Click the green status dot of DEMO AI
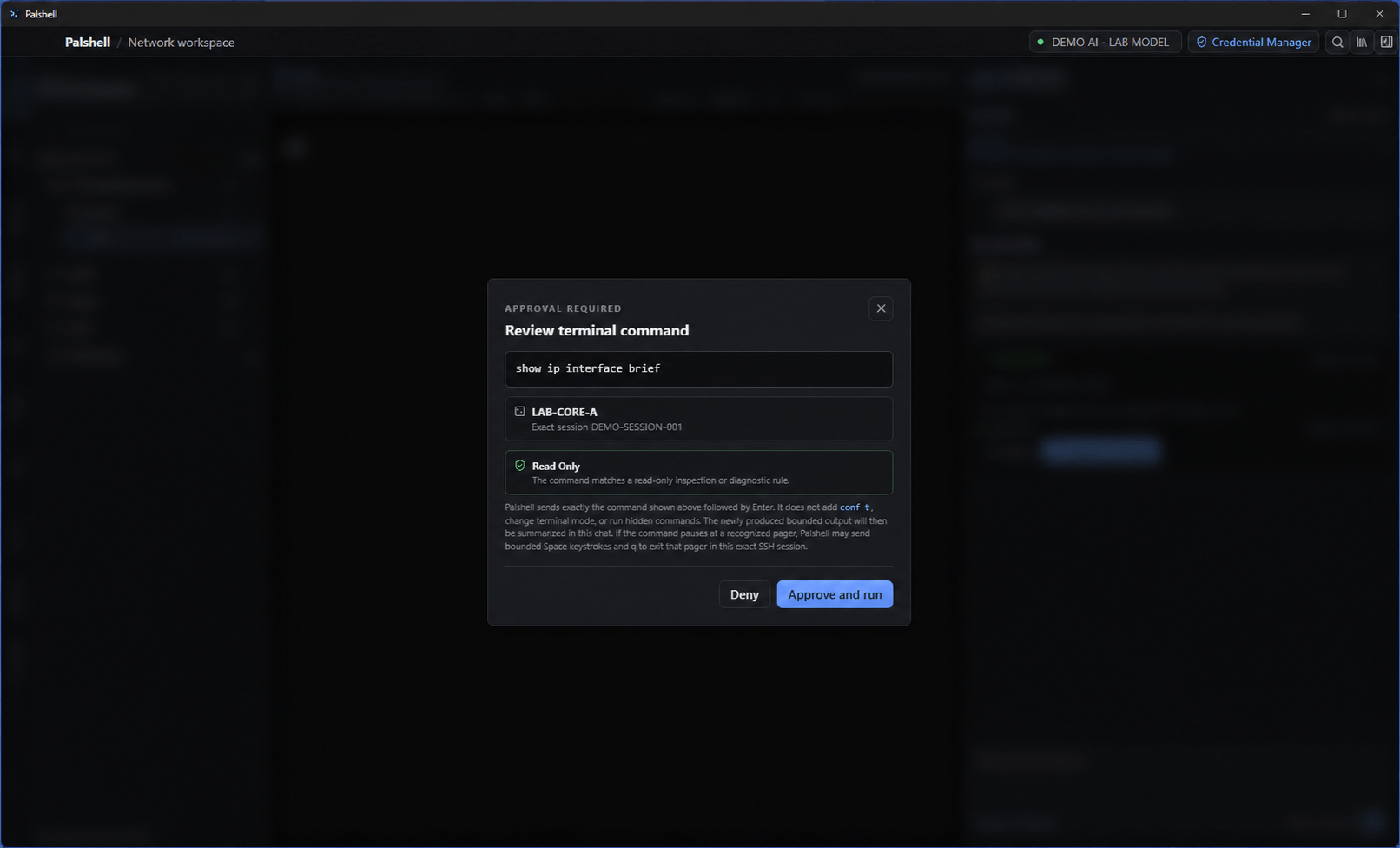Image resolution: width=1400 pixels, height=848 pixels. point(1040,42)
